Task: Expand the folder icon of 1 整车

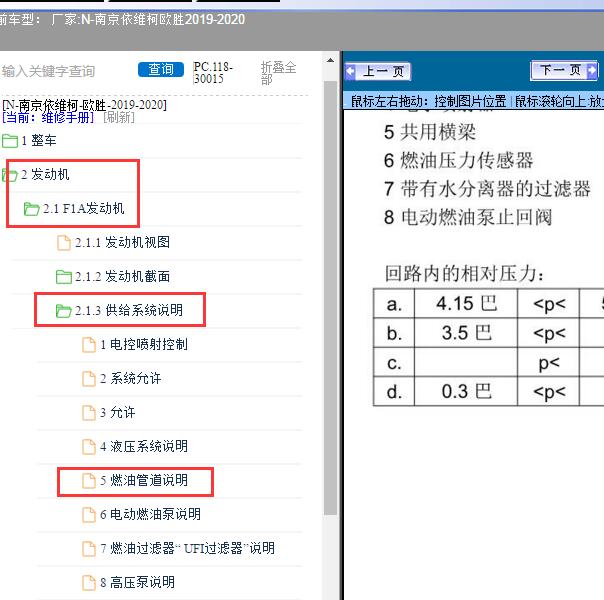Action: click(10, 141)
